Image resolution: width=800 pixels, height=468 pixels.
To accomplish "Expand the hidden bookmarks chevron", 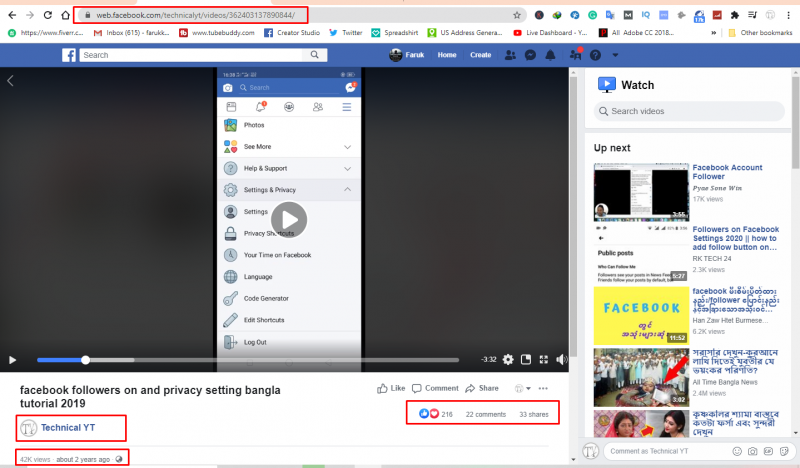I will pyautogui.click(x=713, y=33).
